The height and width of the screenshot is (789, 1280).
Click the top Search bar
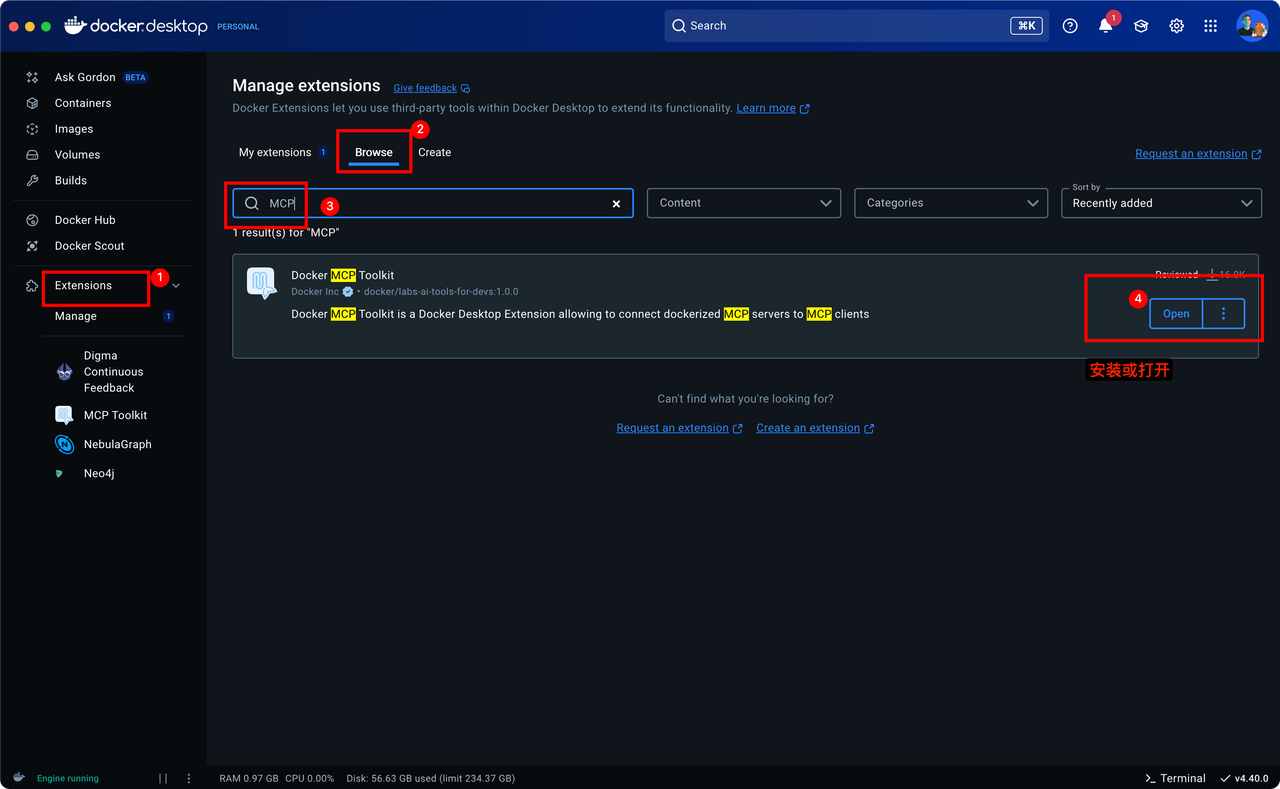tap(856, 26)
